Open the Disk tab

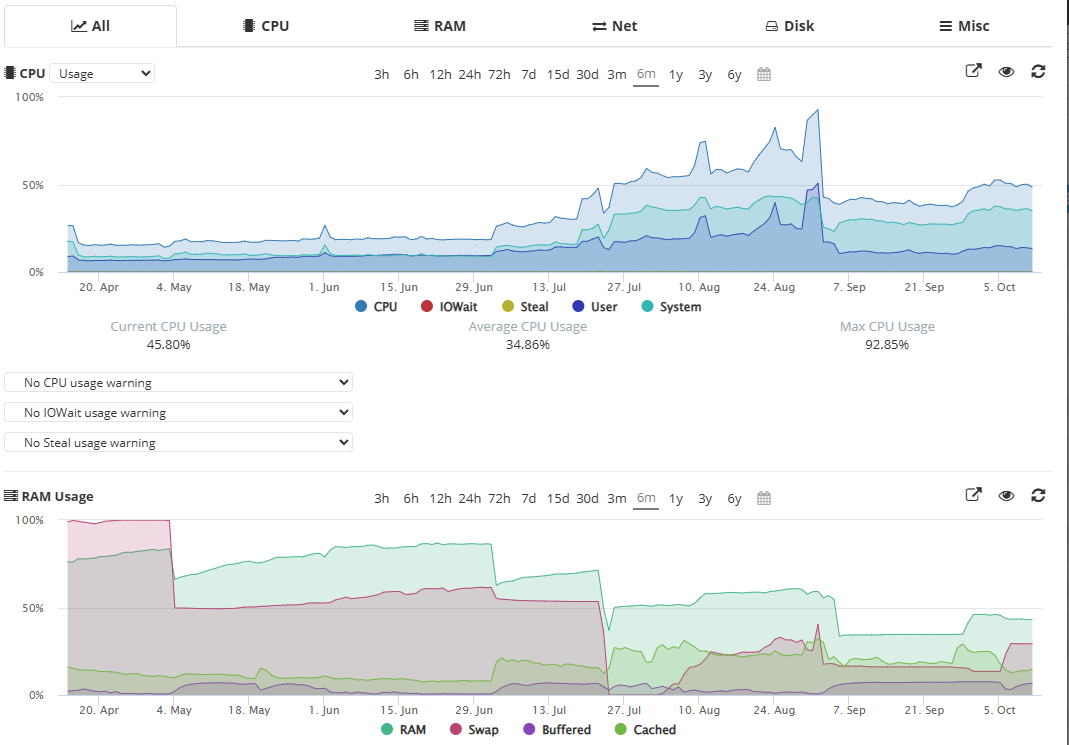(x=789, y=26)
